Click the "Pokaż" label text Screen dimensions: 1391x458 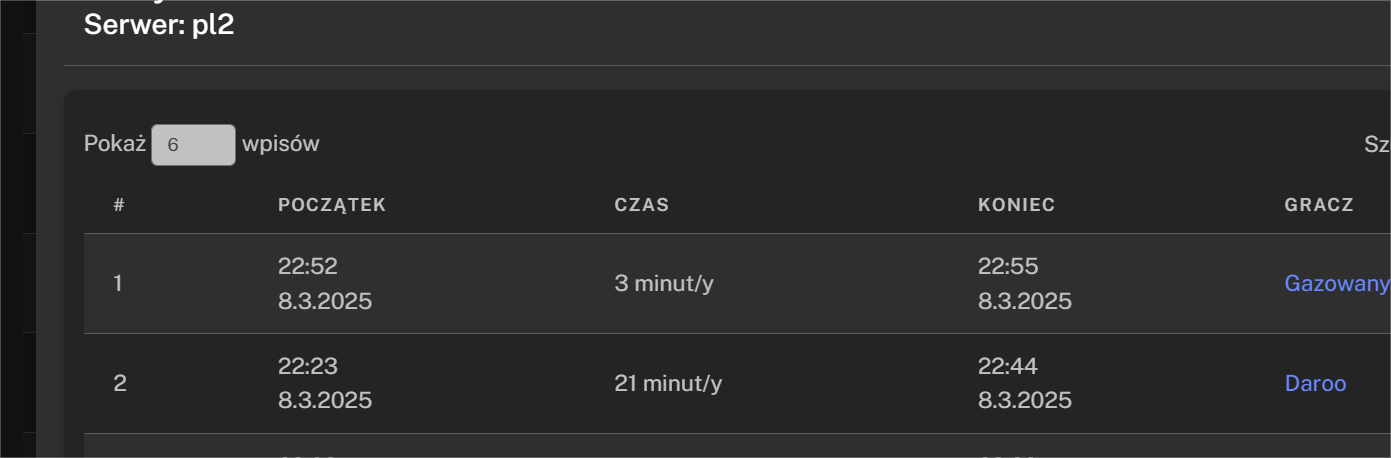115,144
